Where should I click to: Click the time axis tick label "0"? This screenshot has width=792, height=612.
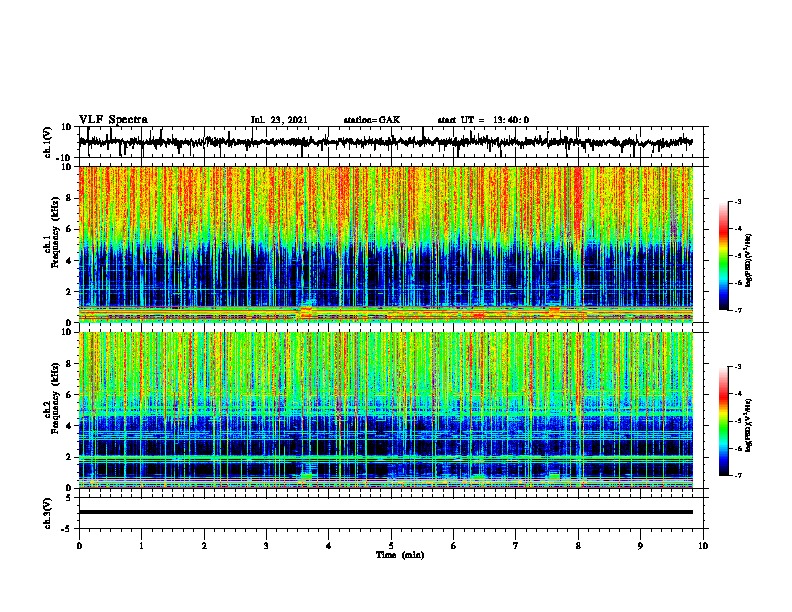click(79, 546)
